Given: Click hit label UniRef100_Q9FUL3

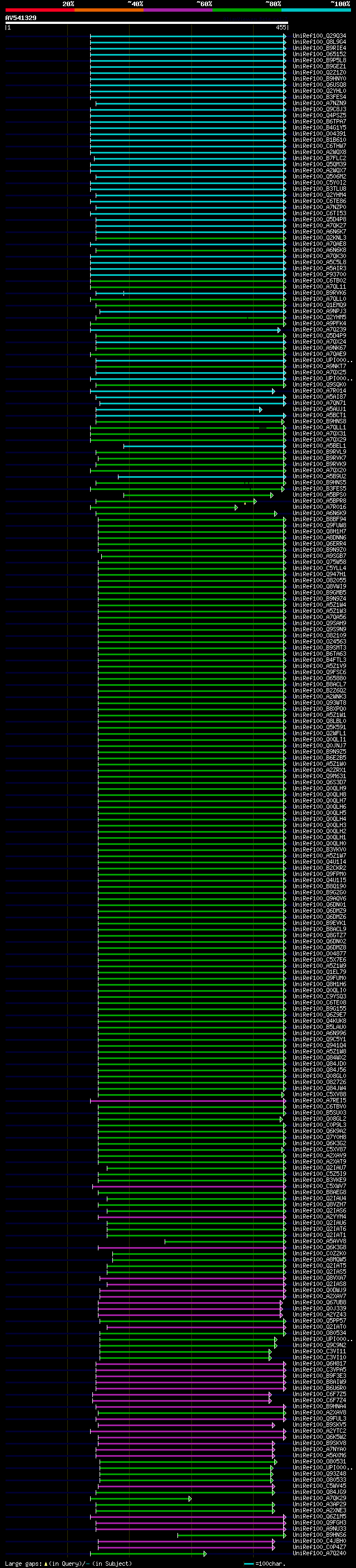Looking at the screenshot, I should 319,1418.
